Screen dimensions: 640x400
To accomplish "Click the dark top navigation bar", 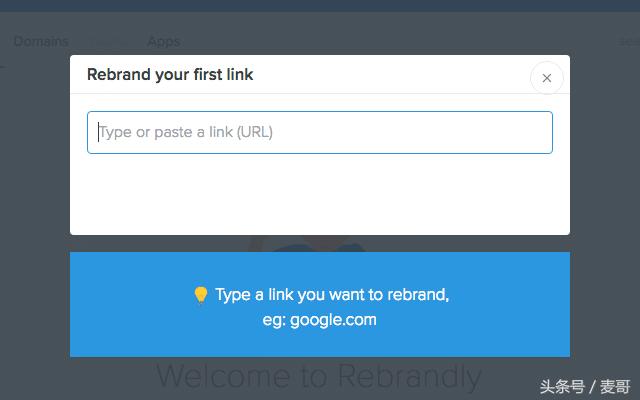I will coord(320,5).
